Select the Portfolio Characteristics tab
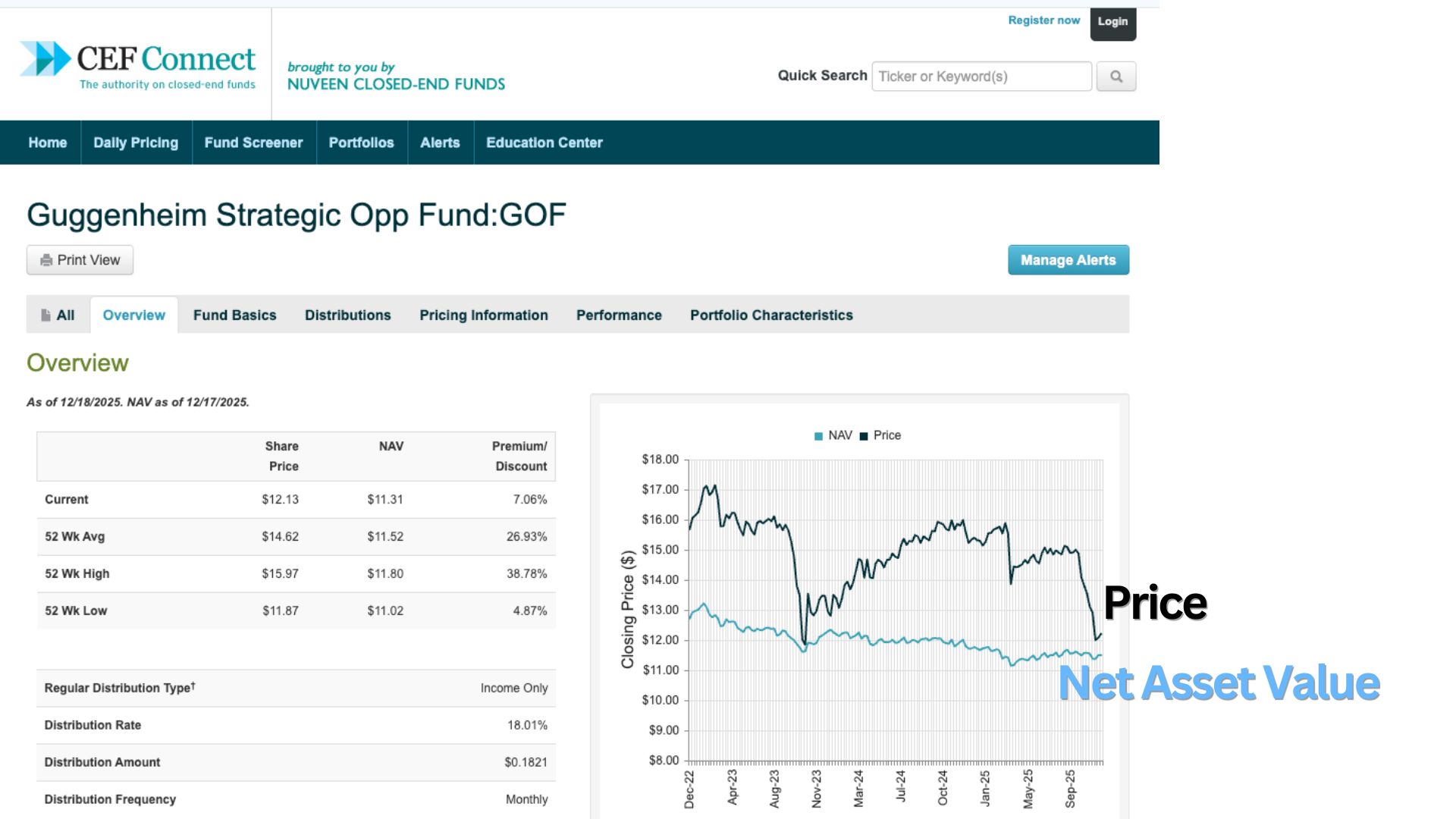Screen dimensions: 1456x819 (770, 315)
